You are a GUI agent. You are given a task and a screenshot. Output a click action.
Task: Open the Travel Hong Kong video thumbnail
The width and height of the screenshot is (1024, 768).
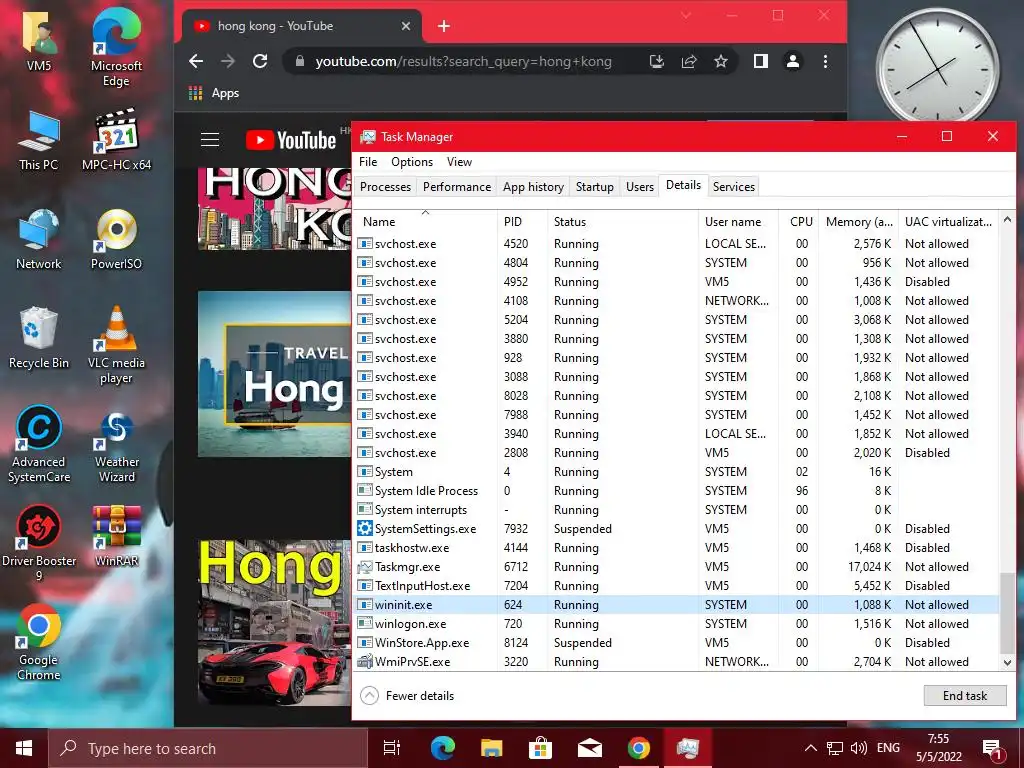point(274,374)
